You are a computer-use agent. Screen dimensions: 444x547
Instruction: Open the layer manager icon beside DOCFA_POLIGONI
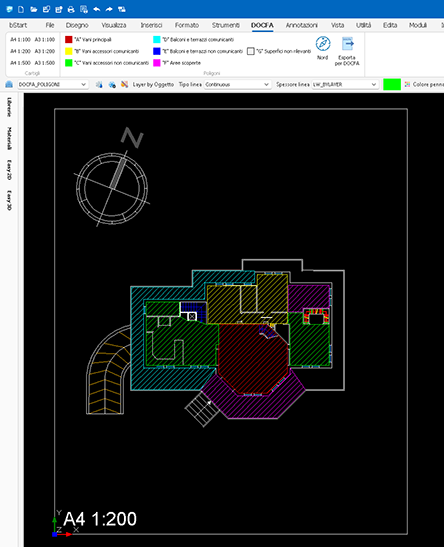[x=9, y=84]
